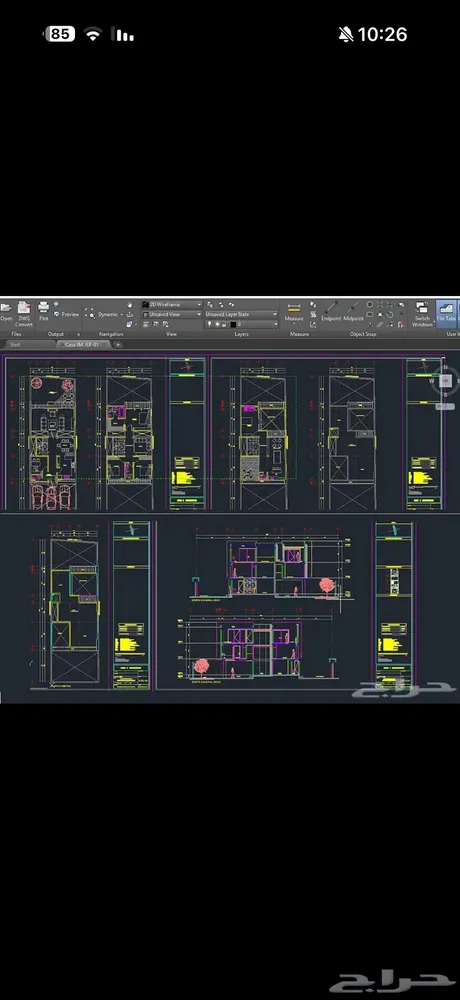Screen dimensions: 460x1000
Task: Click the pink tree in upper section drawing
Action: [x=327, y=585]
